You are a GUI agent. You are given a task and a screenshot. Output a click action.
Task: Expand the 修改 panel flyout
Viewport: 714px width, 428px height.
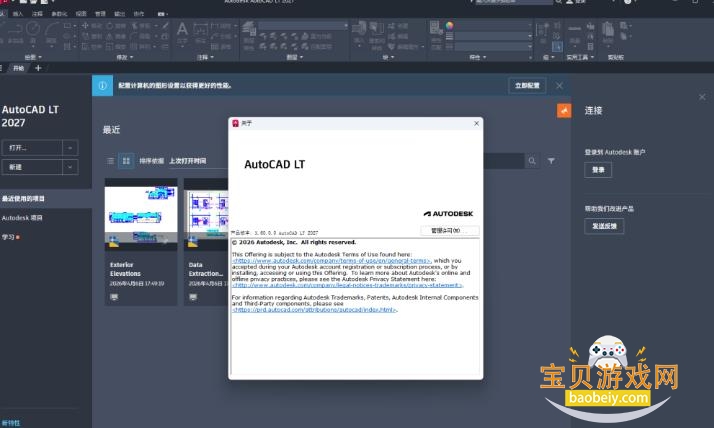124,57
